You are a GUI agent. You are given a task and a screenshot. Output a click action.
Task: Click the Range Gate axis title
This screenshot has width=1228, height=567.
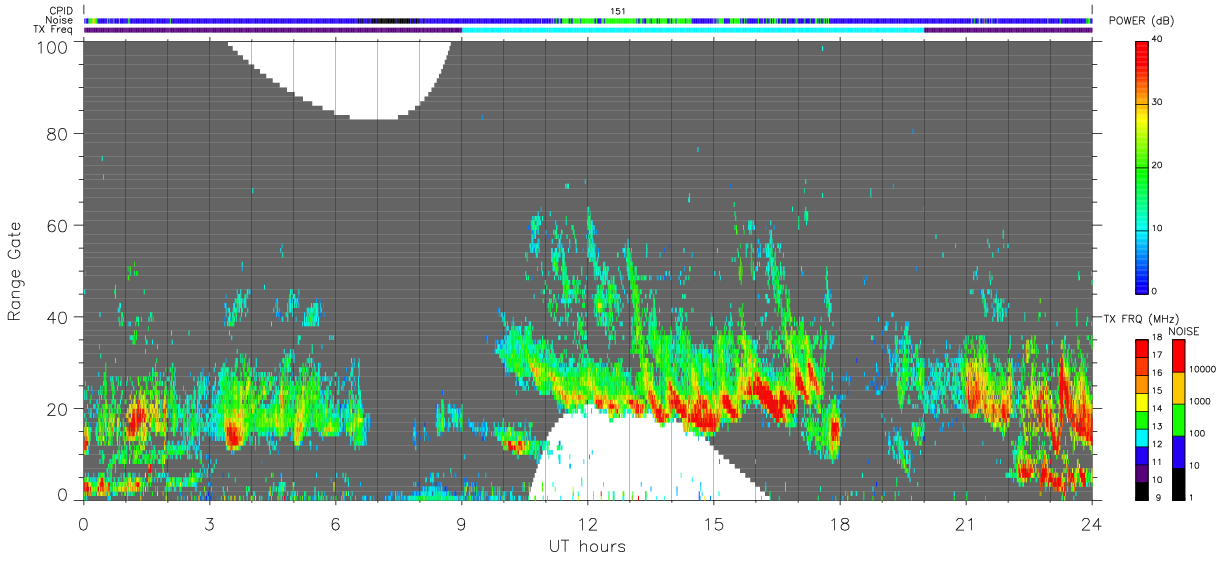coord(15,270)
